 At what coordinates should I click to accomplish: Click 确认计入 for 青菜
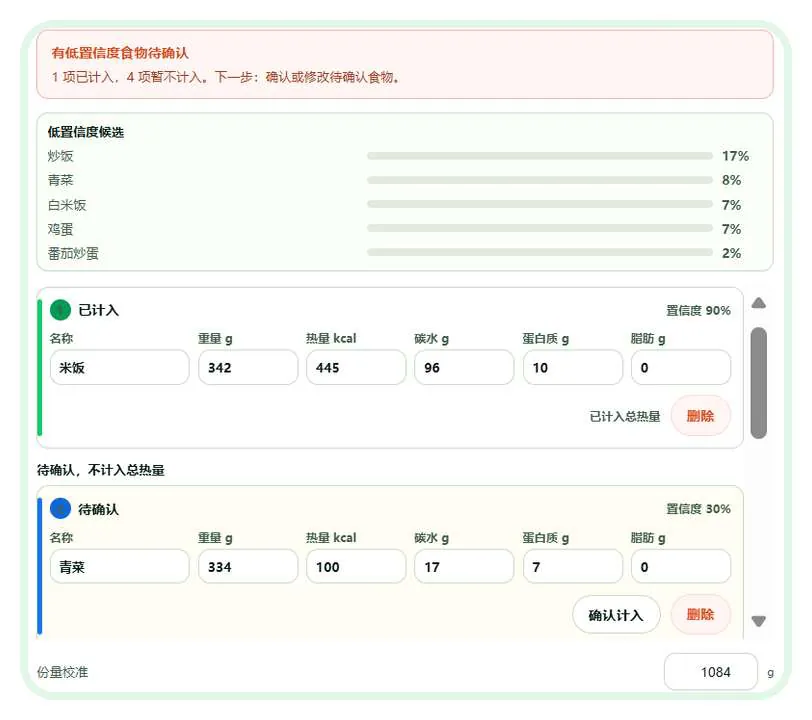pyautogui.click(x=616, y=615)
